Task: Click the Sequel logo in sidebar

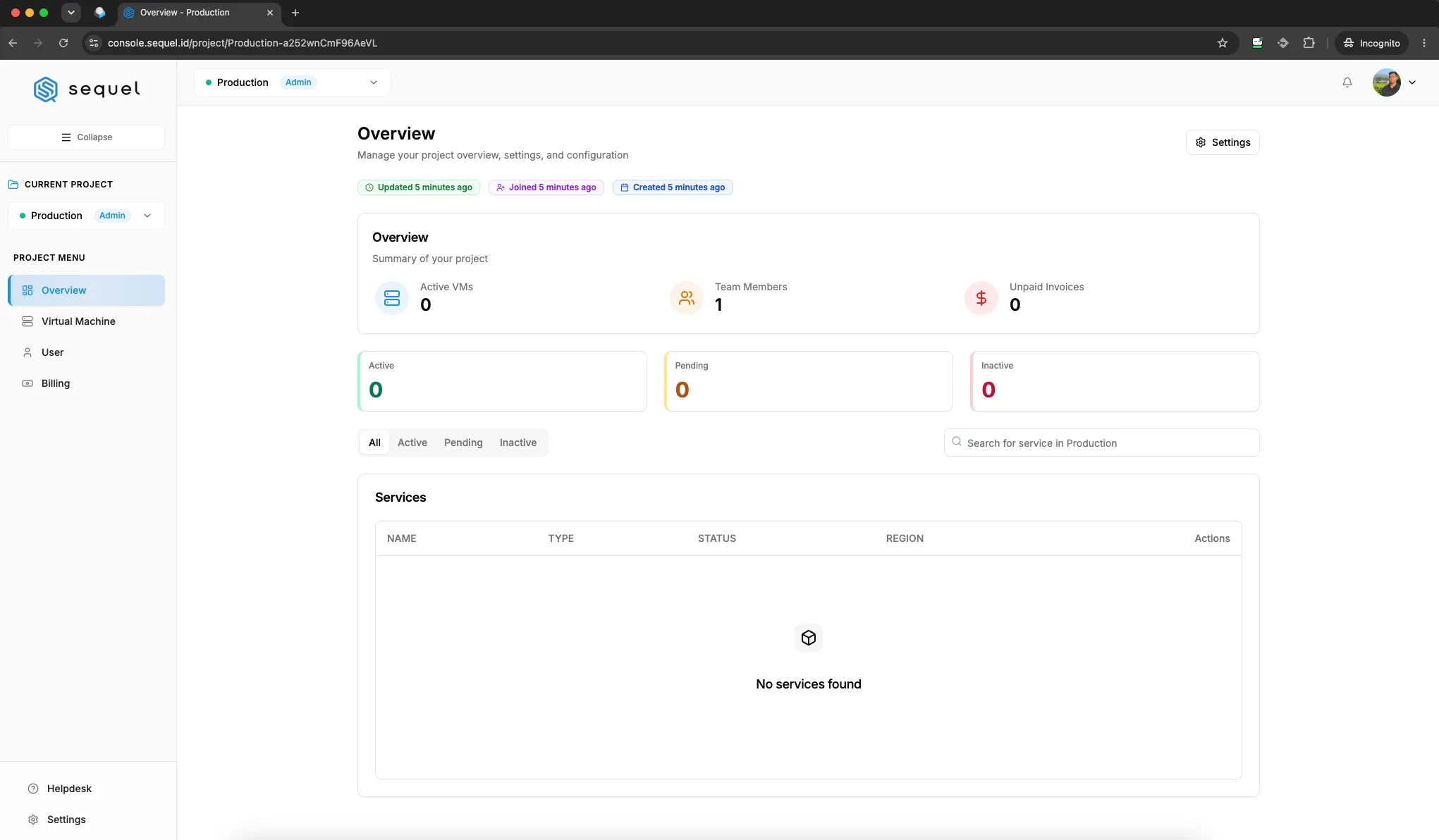Action: tap(87, 89)
